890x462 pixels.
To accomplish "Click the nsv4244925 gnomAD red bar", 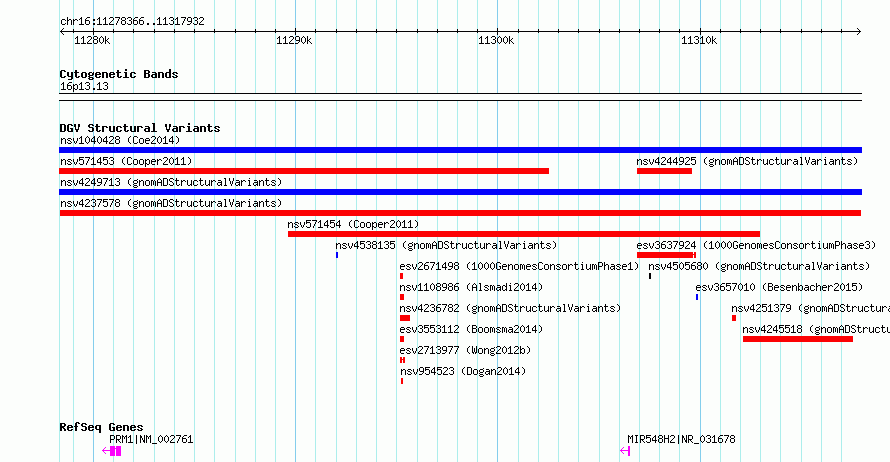I will (664, 171).
